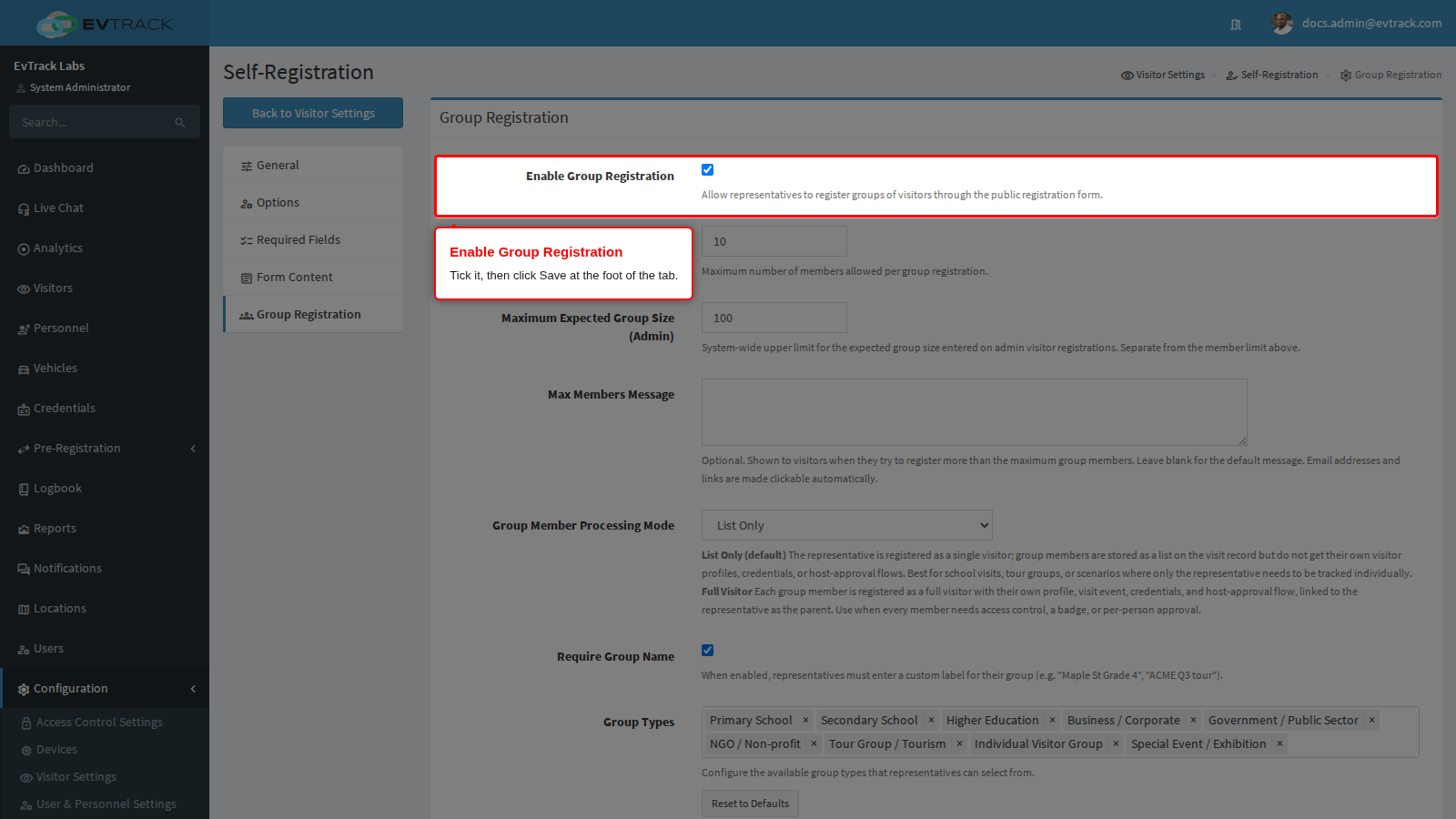Click the Reports icon in sidebar
Image resolution: width=1456 pixels, height=819 pixels.
[x=24, y=529]
